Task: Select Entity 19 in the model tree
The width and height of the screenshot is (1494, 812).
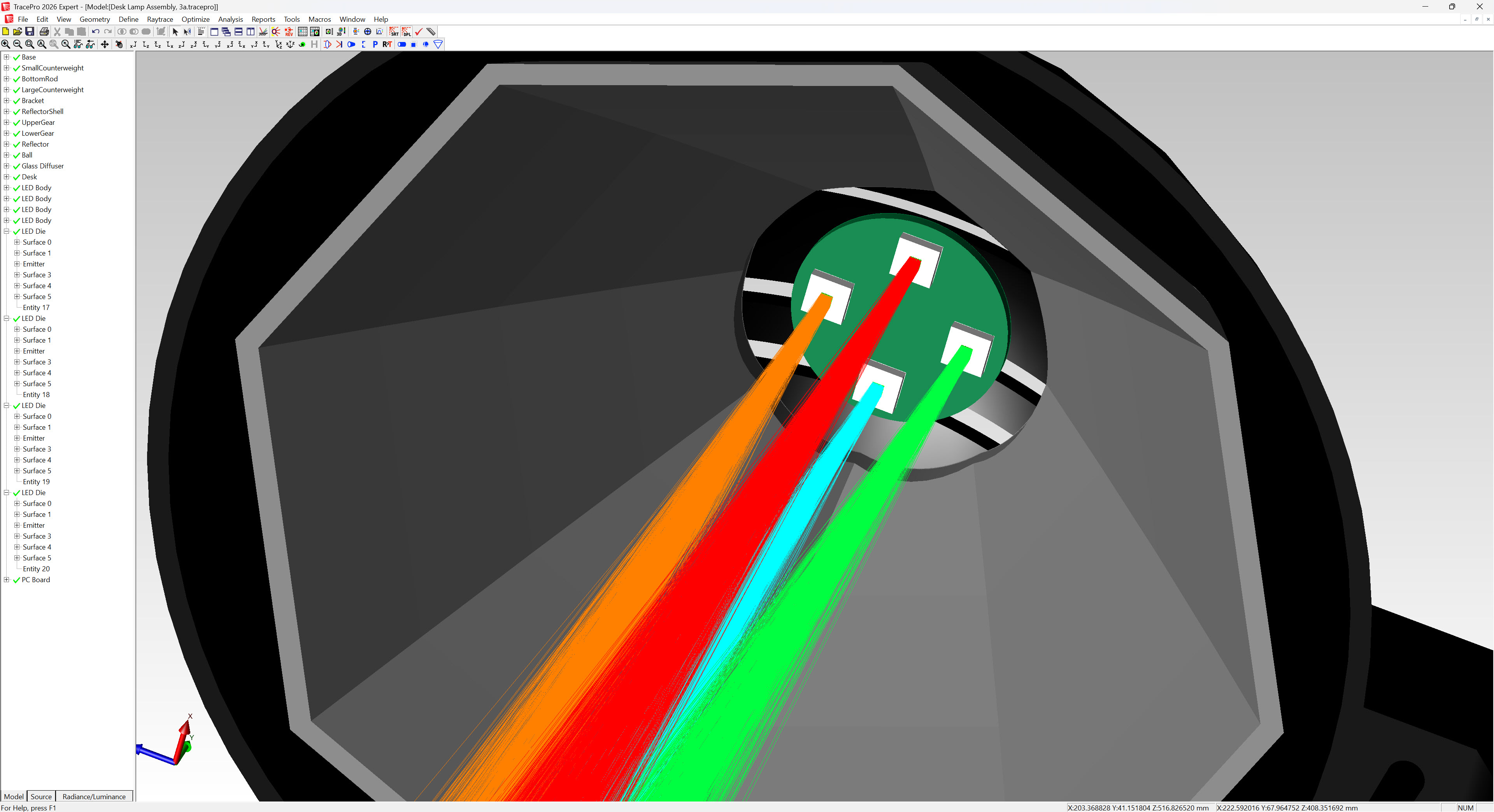Action: coord(36,481)
